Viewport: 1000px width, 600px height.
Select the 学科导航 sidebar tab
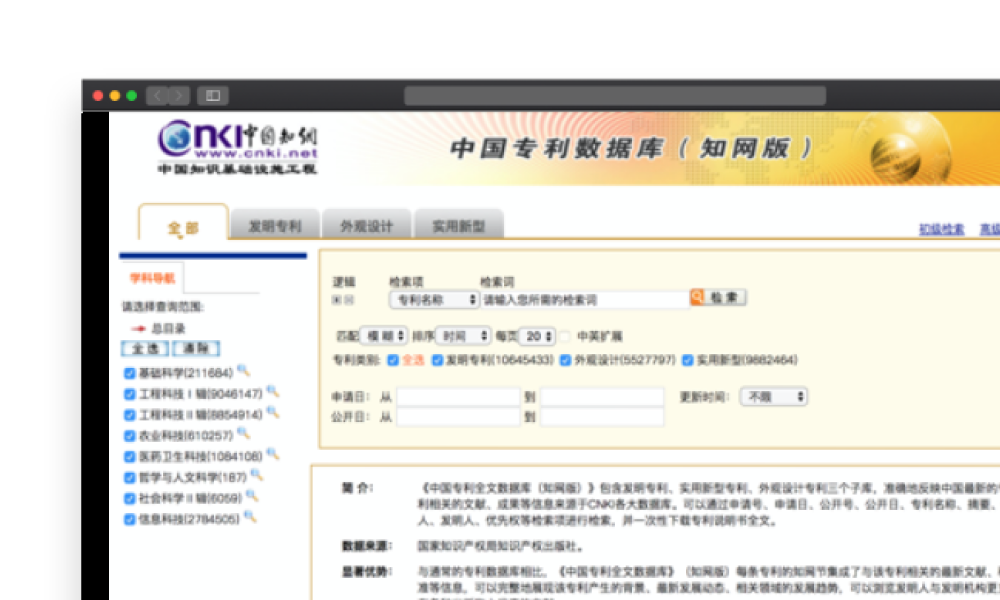coord(152,278)
